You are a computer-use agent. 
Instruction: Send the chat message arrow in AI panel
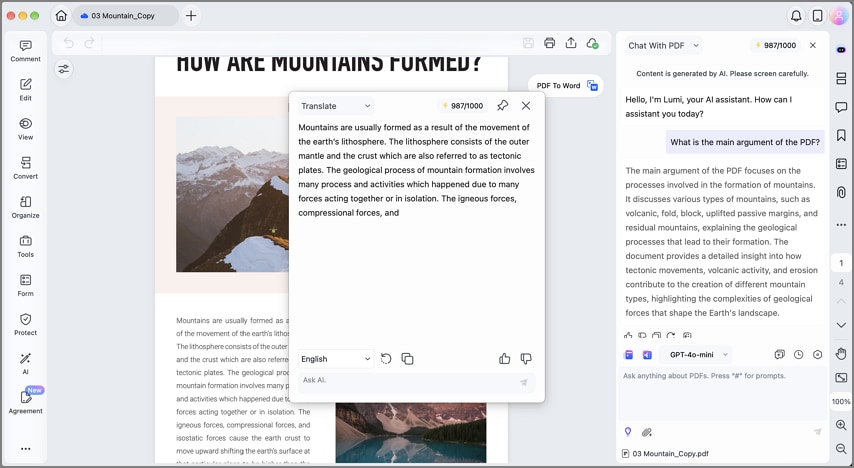(817, 432)
